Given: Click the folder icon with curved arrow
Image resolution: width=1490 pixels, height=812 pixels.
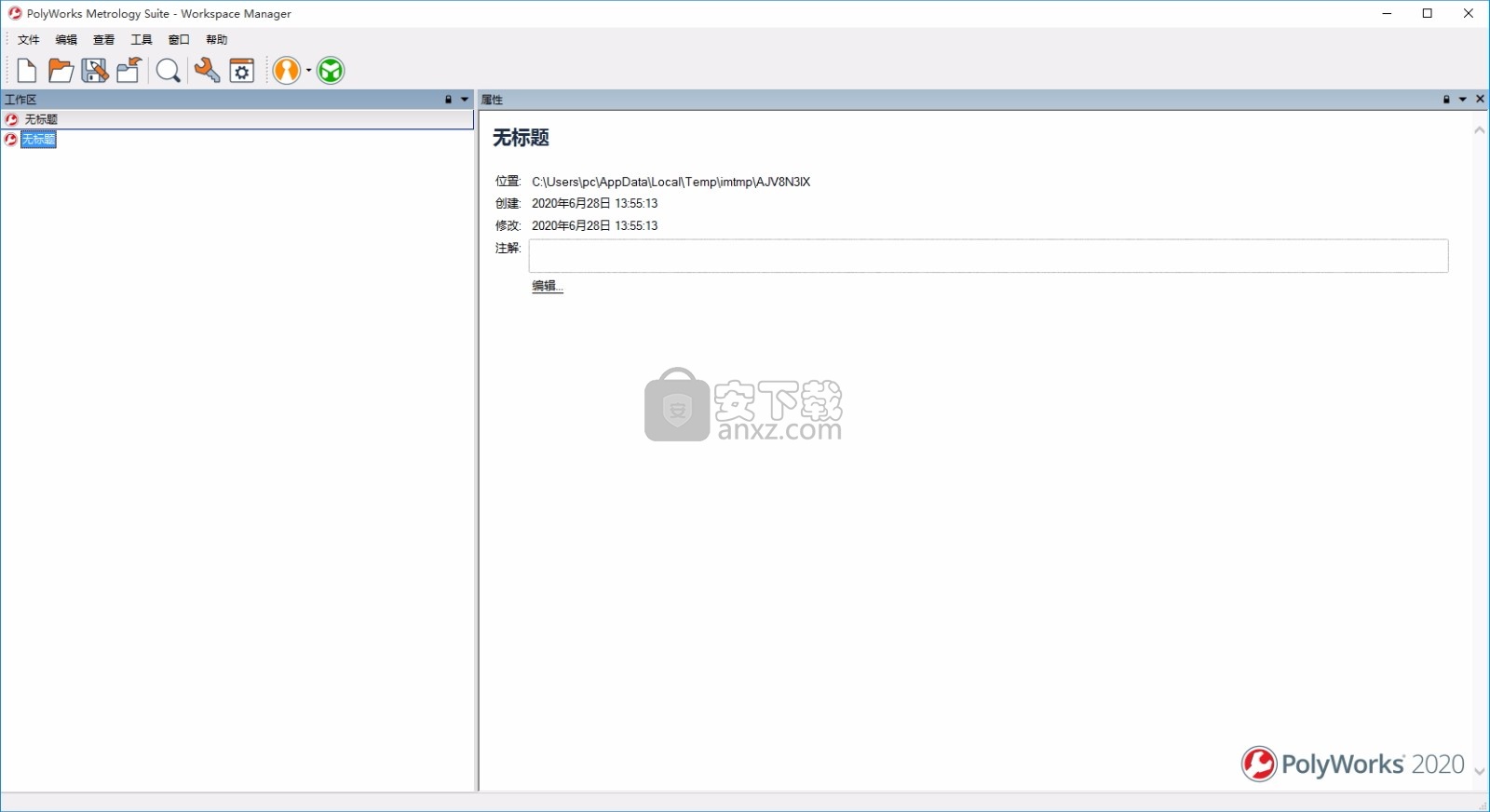Looking at the screenshot, I should pyautogui.click(x=129, y=71).
